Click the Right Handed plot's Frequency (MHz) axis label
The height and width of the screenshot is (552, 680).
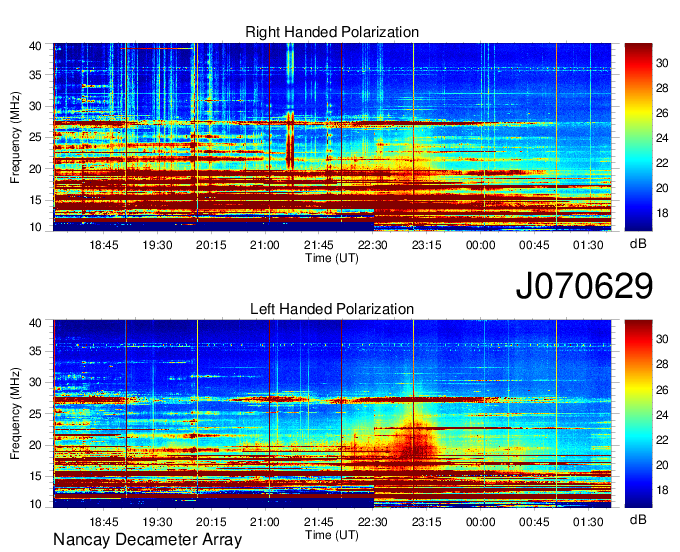coord(15,137)
